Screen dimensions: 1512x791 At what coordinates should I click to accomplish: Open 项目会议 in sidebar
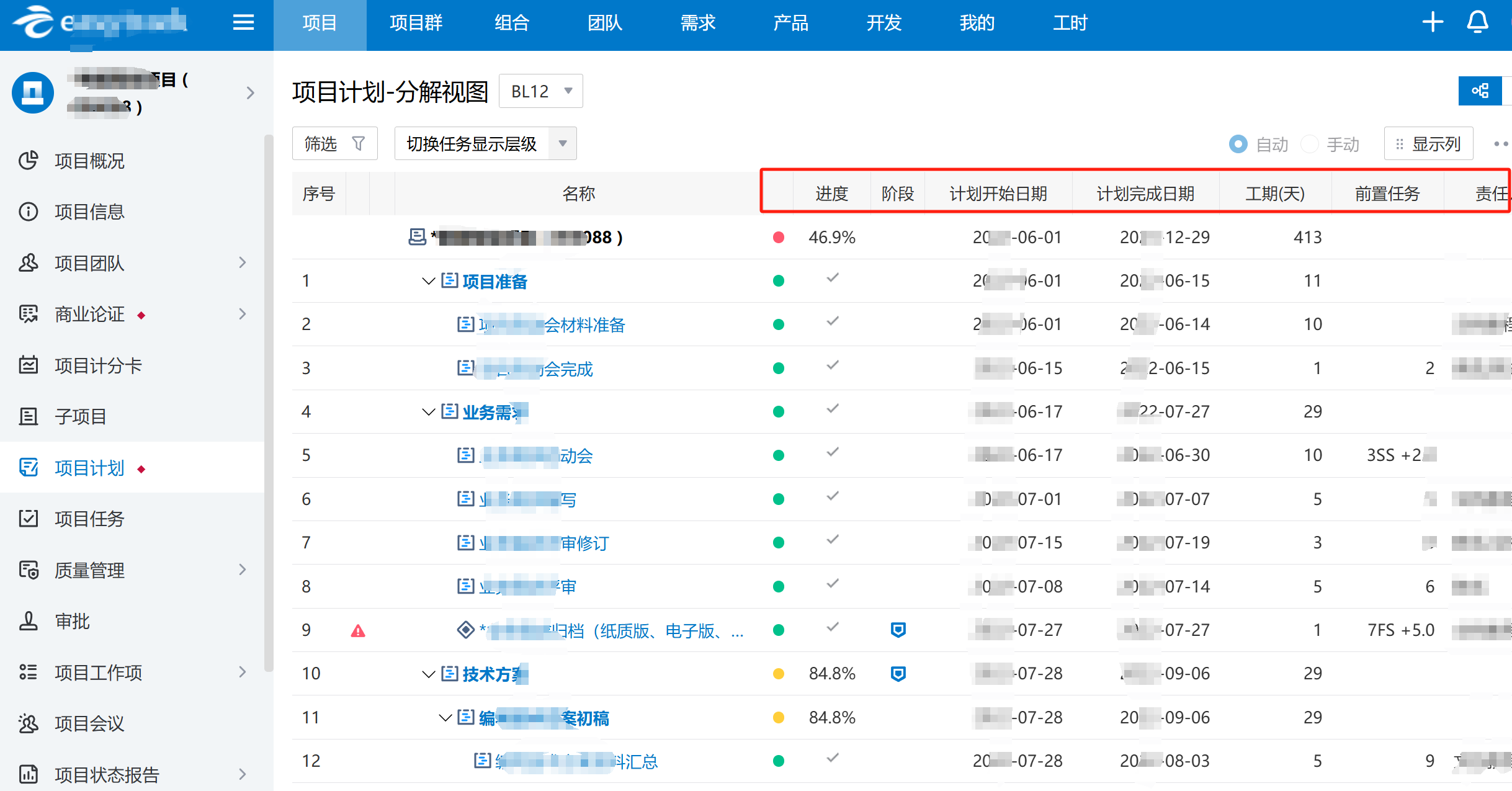[x=89, y=723]
